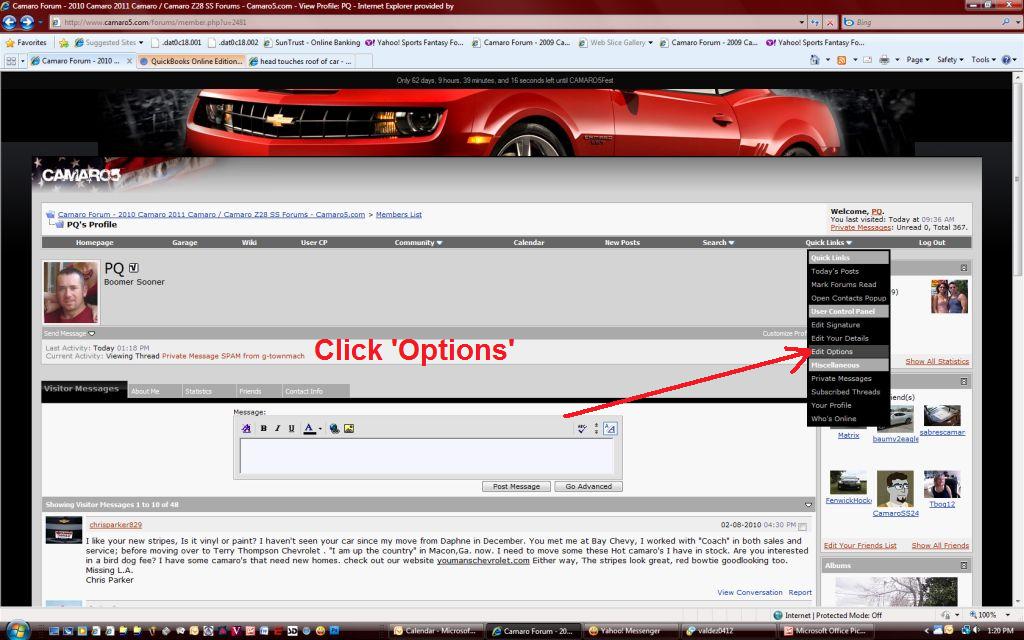Open the Show All Statistics link

[937, 362]
